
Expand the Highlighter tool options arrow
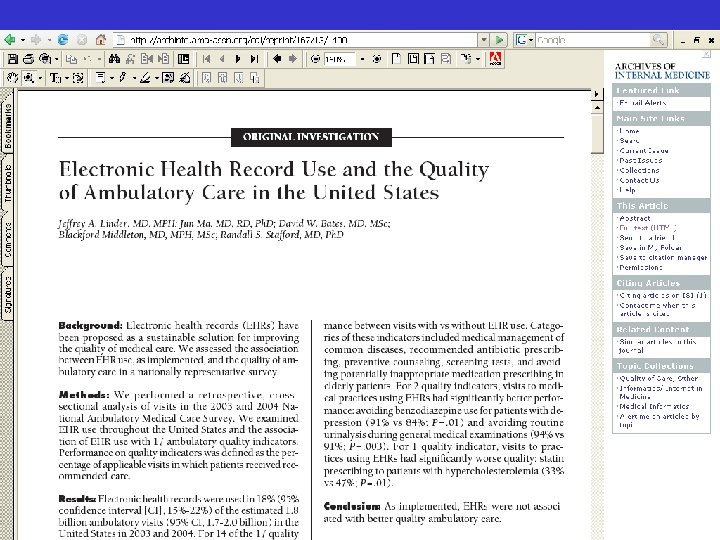[157, 78]
